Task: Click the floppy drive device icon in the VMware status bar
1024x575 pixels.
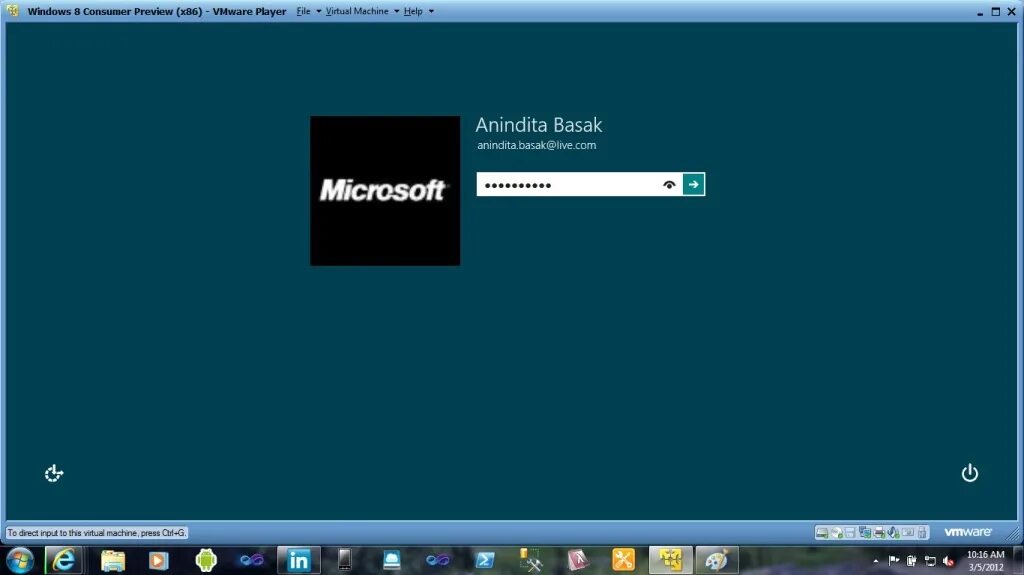Action: pyautogui.click(x=850, y=533)
